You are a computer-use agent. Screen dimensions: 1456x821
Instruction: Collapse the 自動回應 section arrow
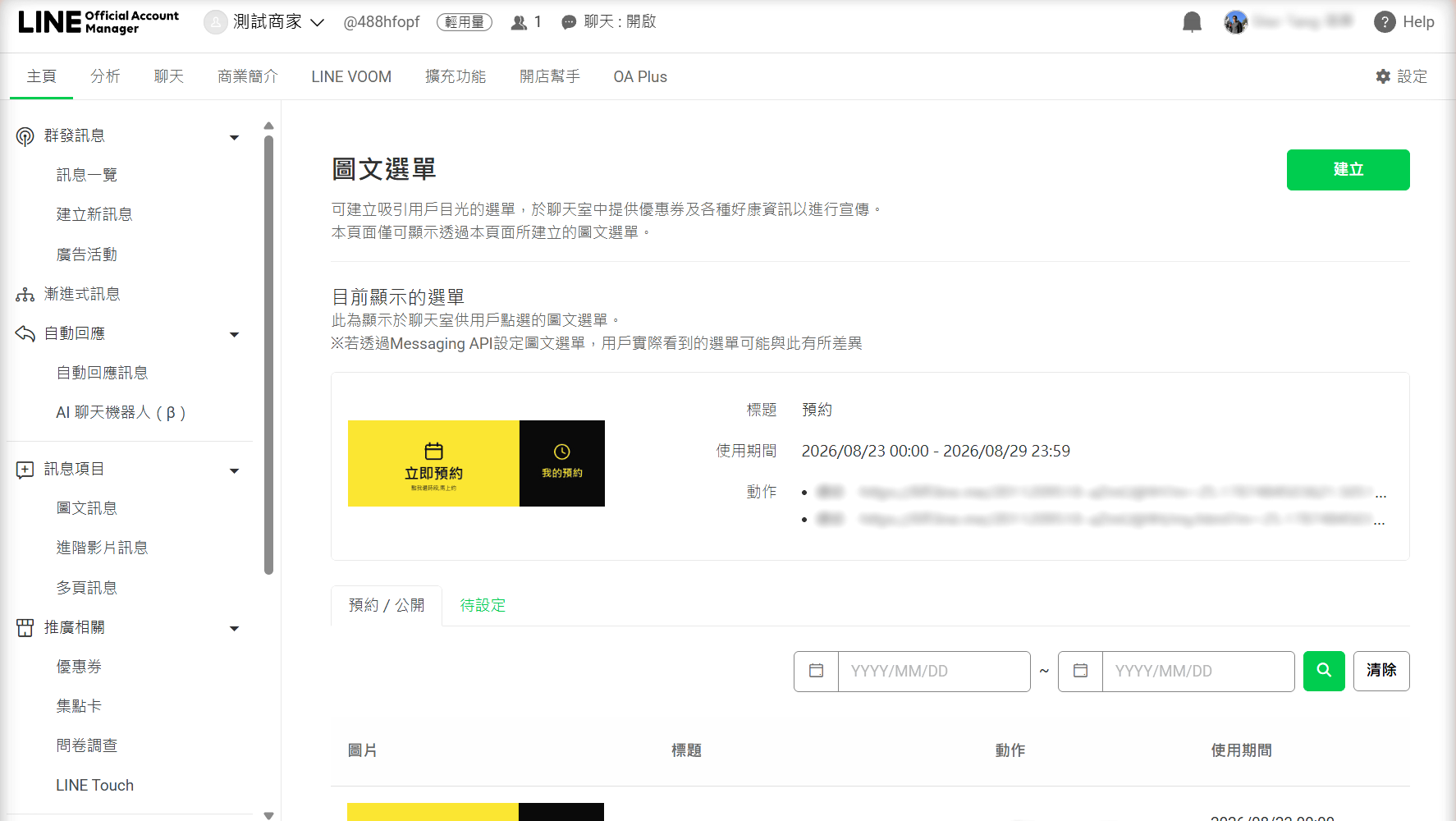tap(235, 334)
